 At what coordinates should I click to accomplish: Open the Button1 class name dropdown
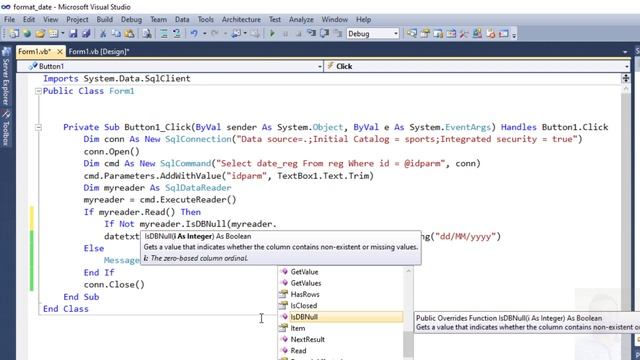click(170, 66)
